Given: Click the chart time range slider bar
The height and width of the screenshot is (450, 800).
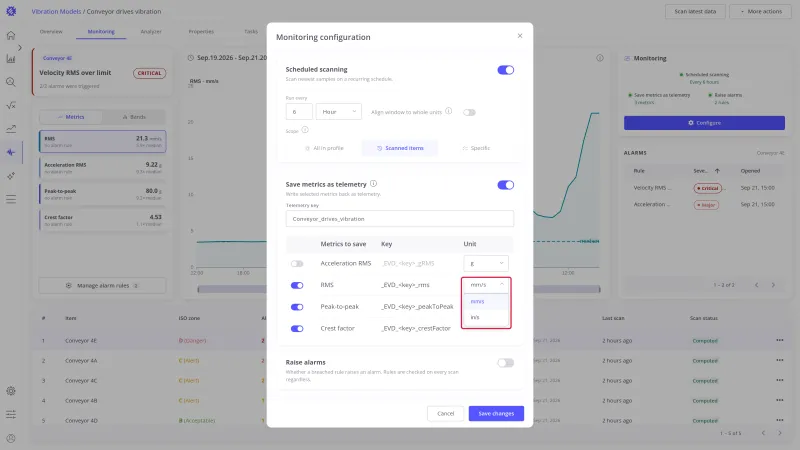Looking at the screenshot, I should tap(398, 289).
